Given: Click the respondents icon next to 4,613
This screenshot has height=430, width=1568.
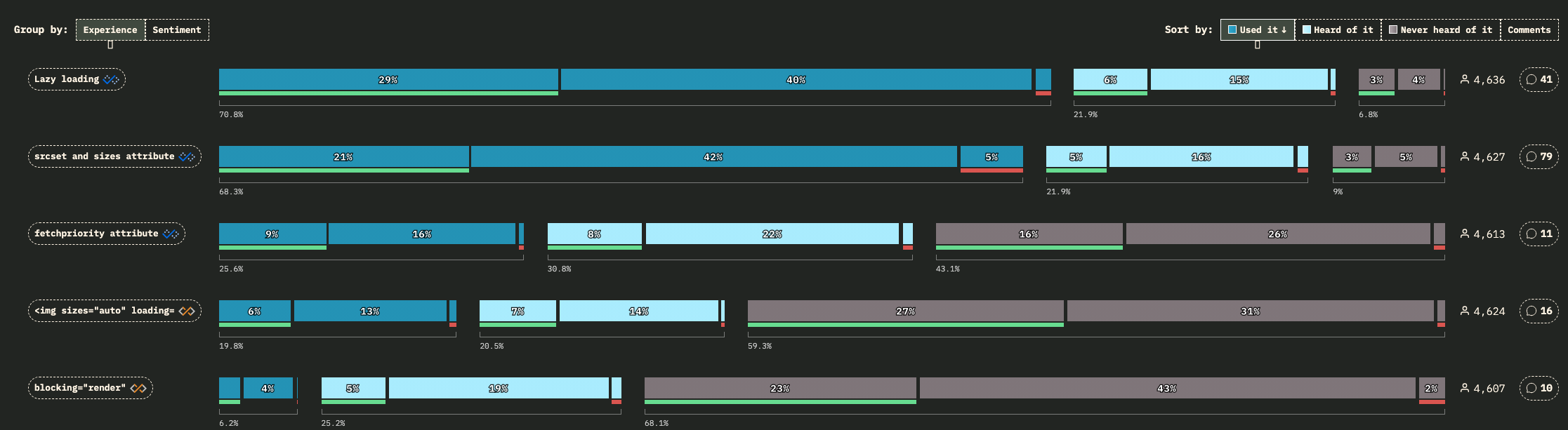Looking at the screenshot, I should (1465, 234).
